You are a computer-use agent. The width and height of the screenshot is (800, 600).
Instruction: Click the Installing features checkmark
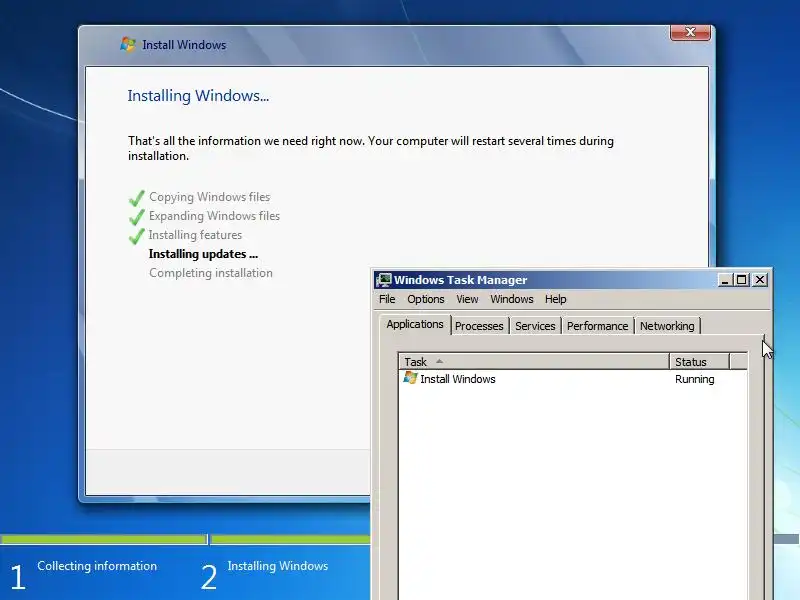coord(137,236)
